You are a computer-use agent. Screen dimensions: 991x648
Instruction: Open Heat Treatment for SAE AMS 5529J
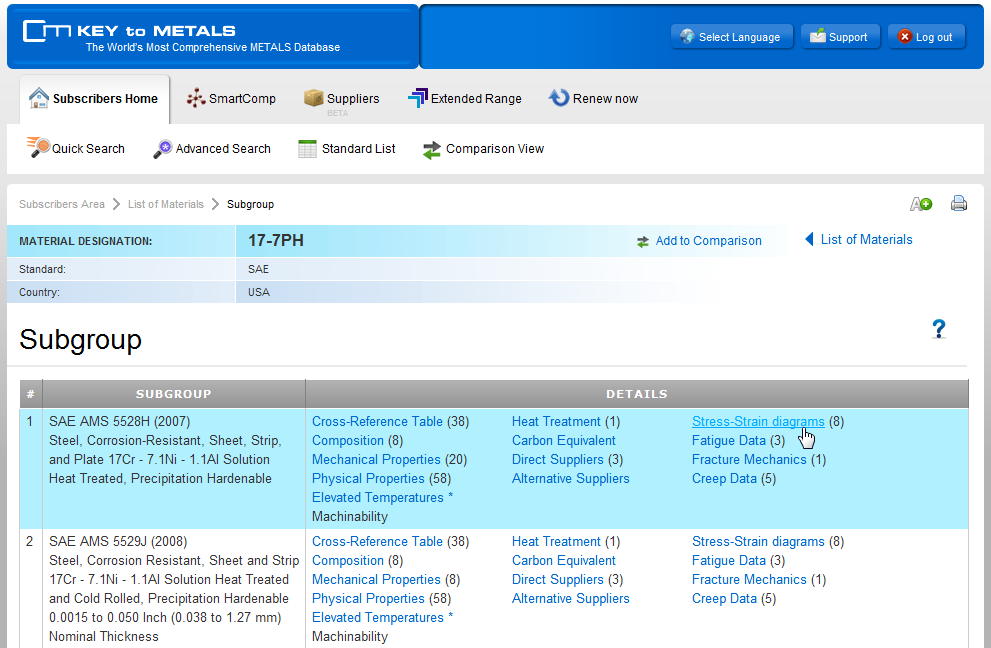(x=556, y=542)
